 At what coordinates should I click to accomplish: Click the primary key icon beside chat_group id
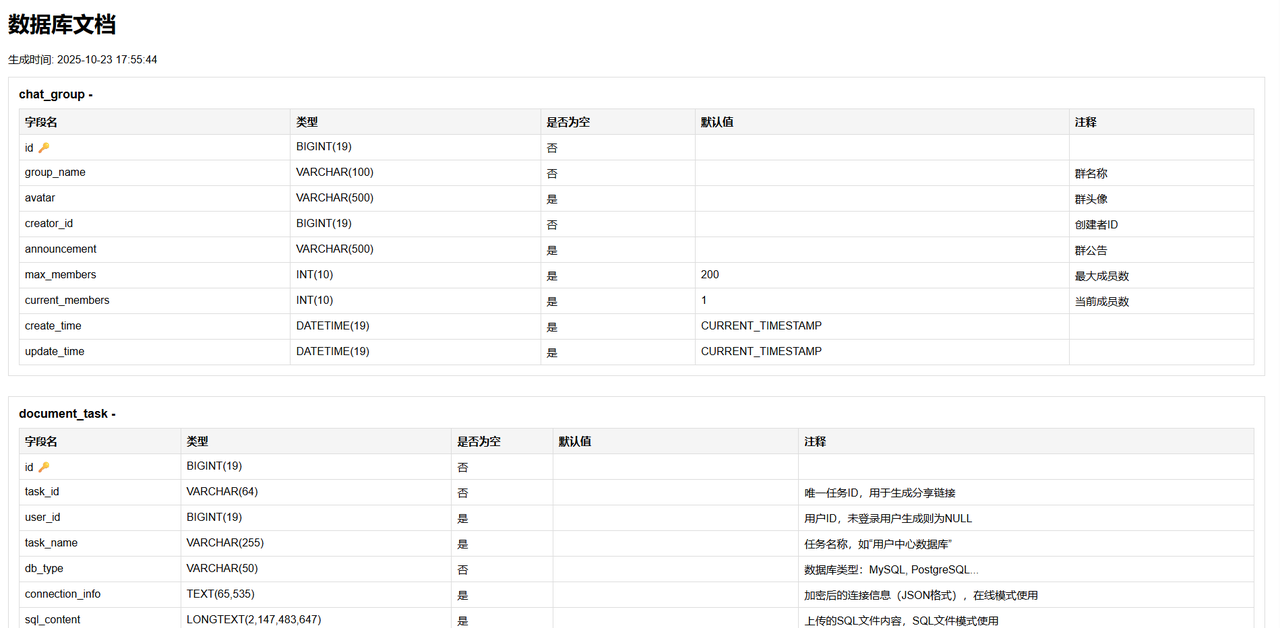point(43,146)
